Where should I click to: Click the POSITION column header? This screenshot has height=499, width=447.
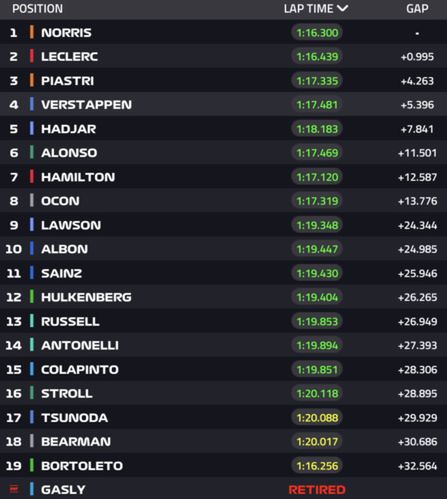(37, 9)
